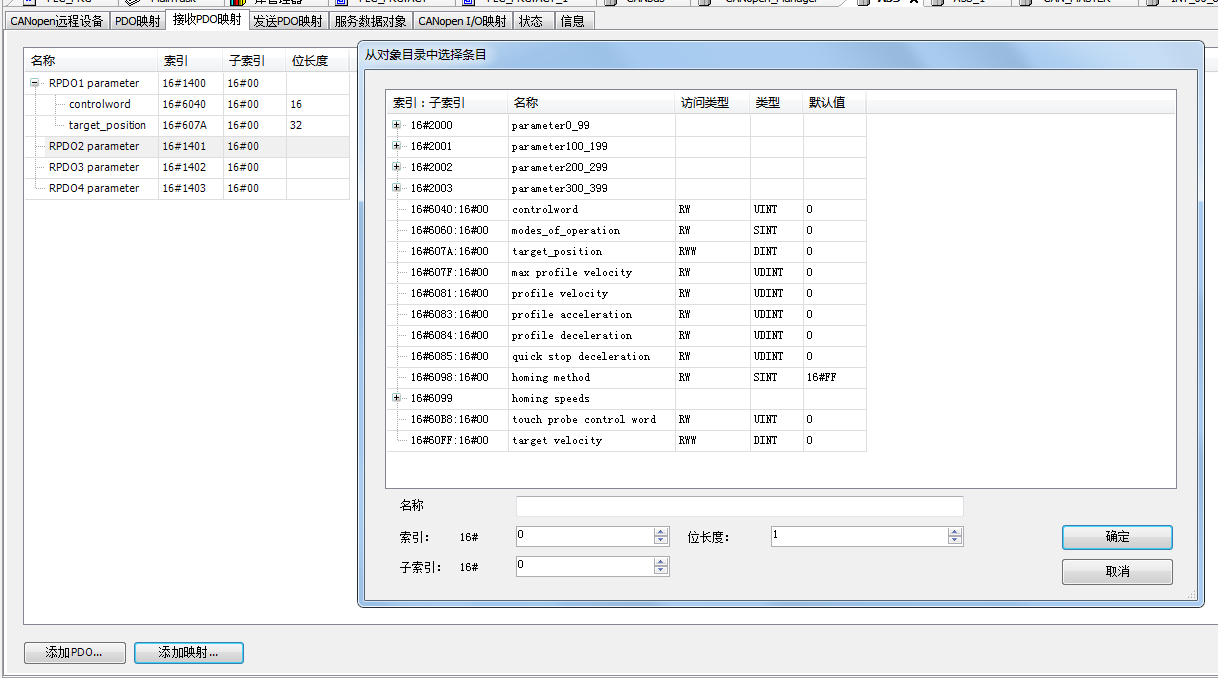Viewport: 1218px width, 678px height.
Task: Expand the 16#2003 parameter300_399 entry
Action: click(x=397, y=188)
